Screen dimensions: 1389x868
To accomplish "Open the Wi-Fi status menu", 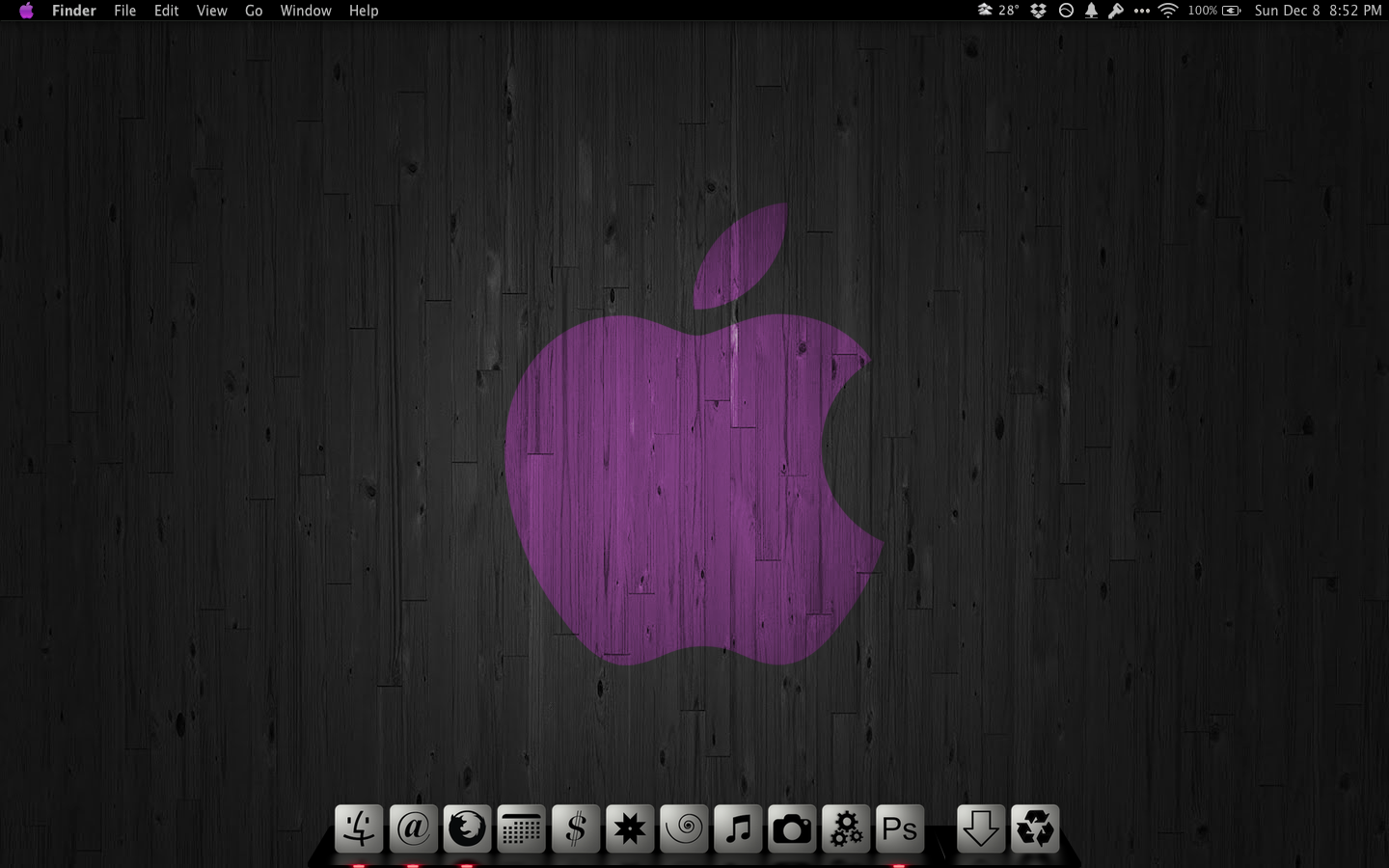I will pos(1168,11).
